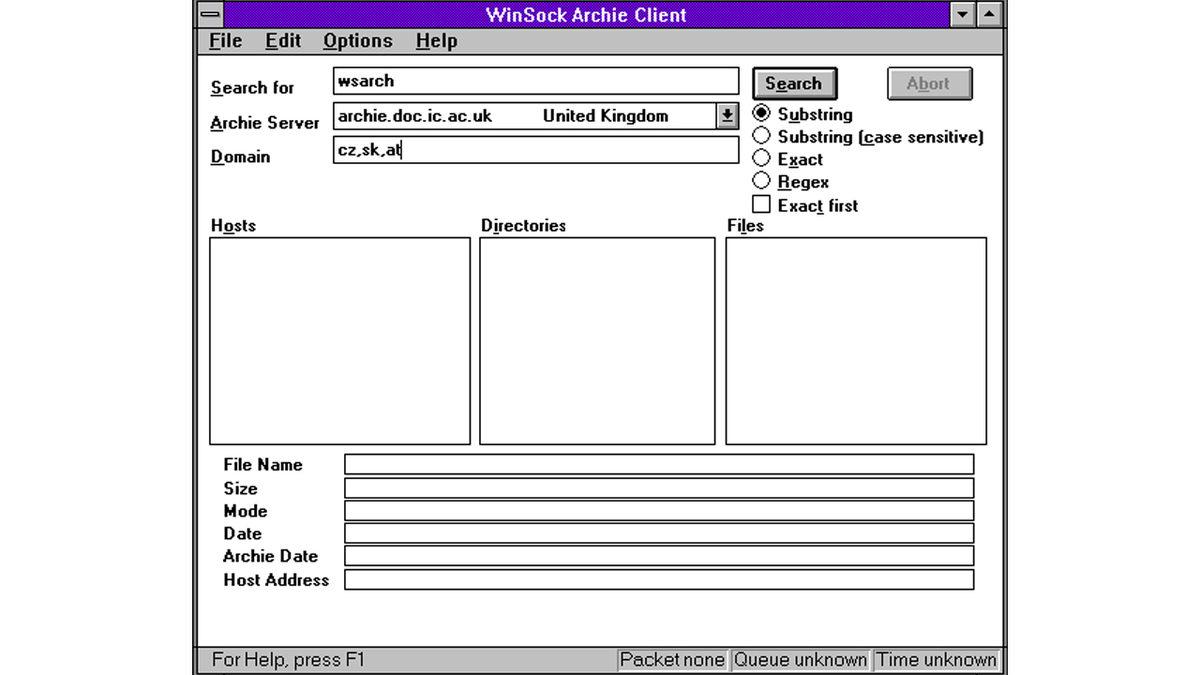Viewport: 1200px width, 675px height.
Task: Open the Options menu
Action: click(x=357, y=41)
